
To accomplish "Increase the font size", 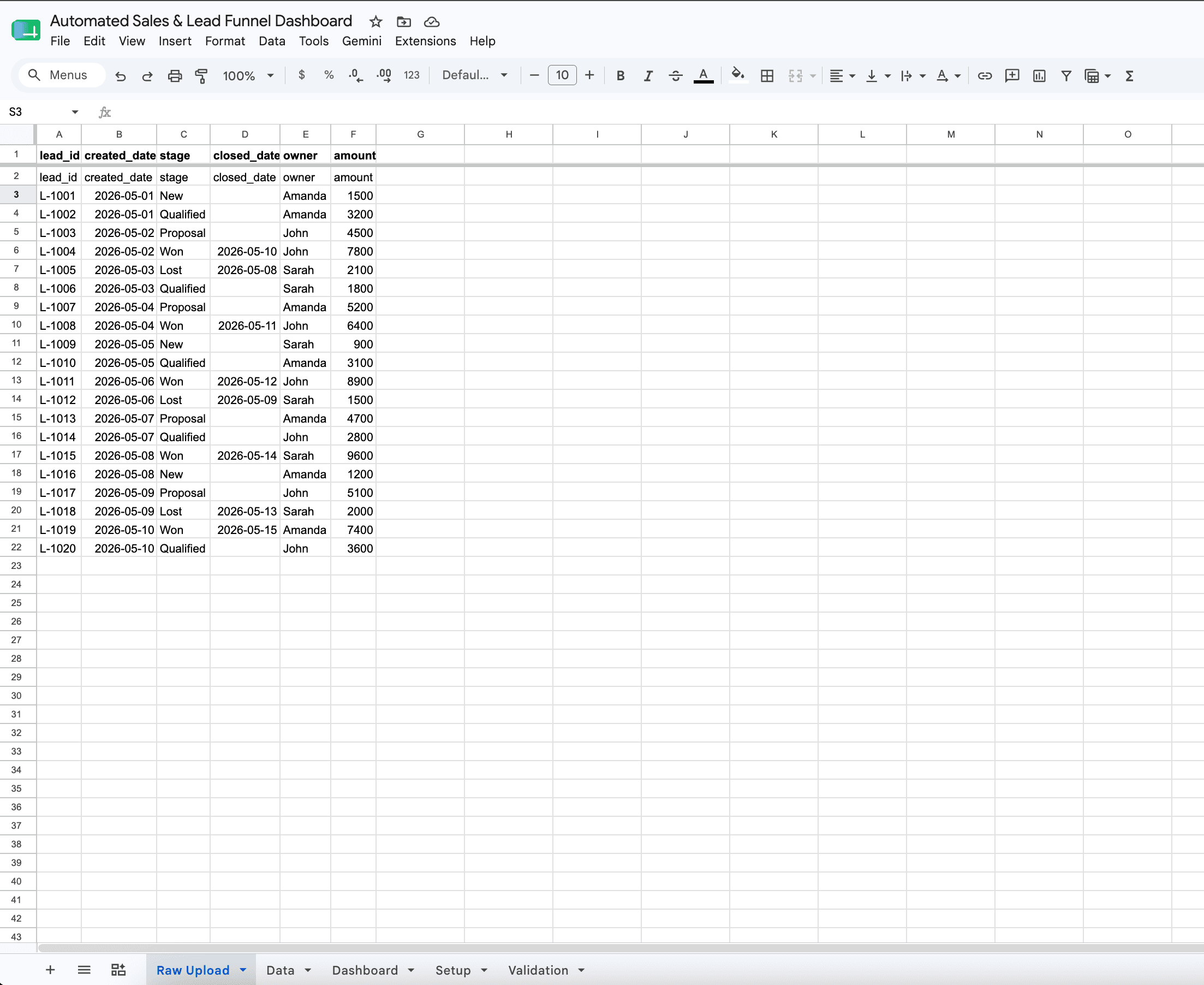I will [589, 75].
